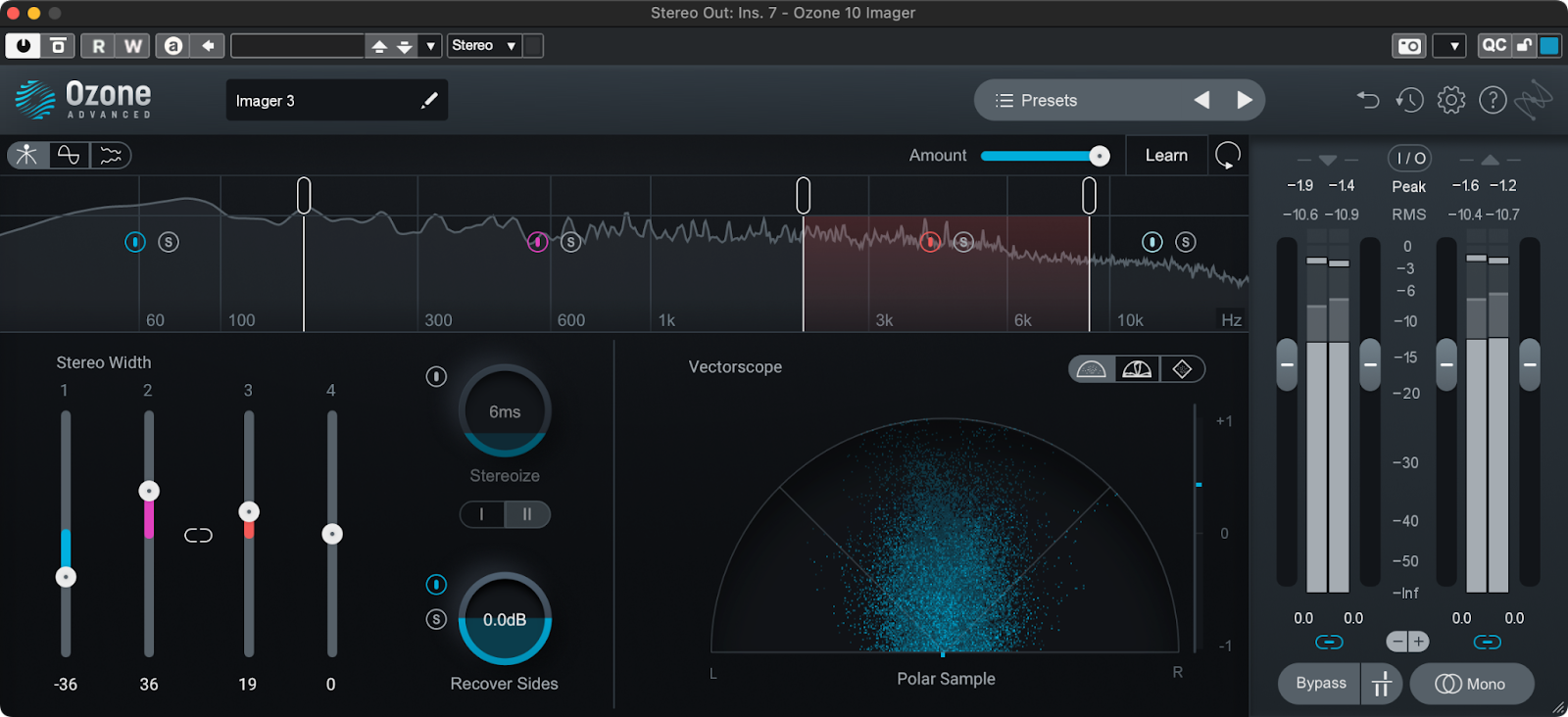Viewport: 1568px width, 717px height.
Task: Enable Read automation R button
Action: coord(99,45)
